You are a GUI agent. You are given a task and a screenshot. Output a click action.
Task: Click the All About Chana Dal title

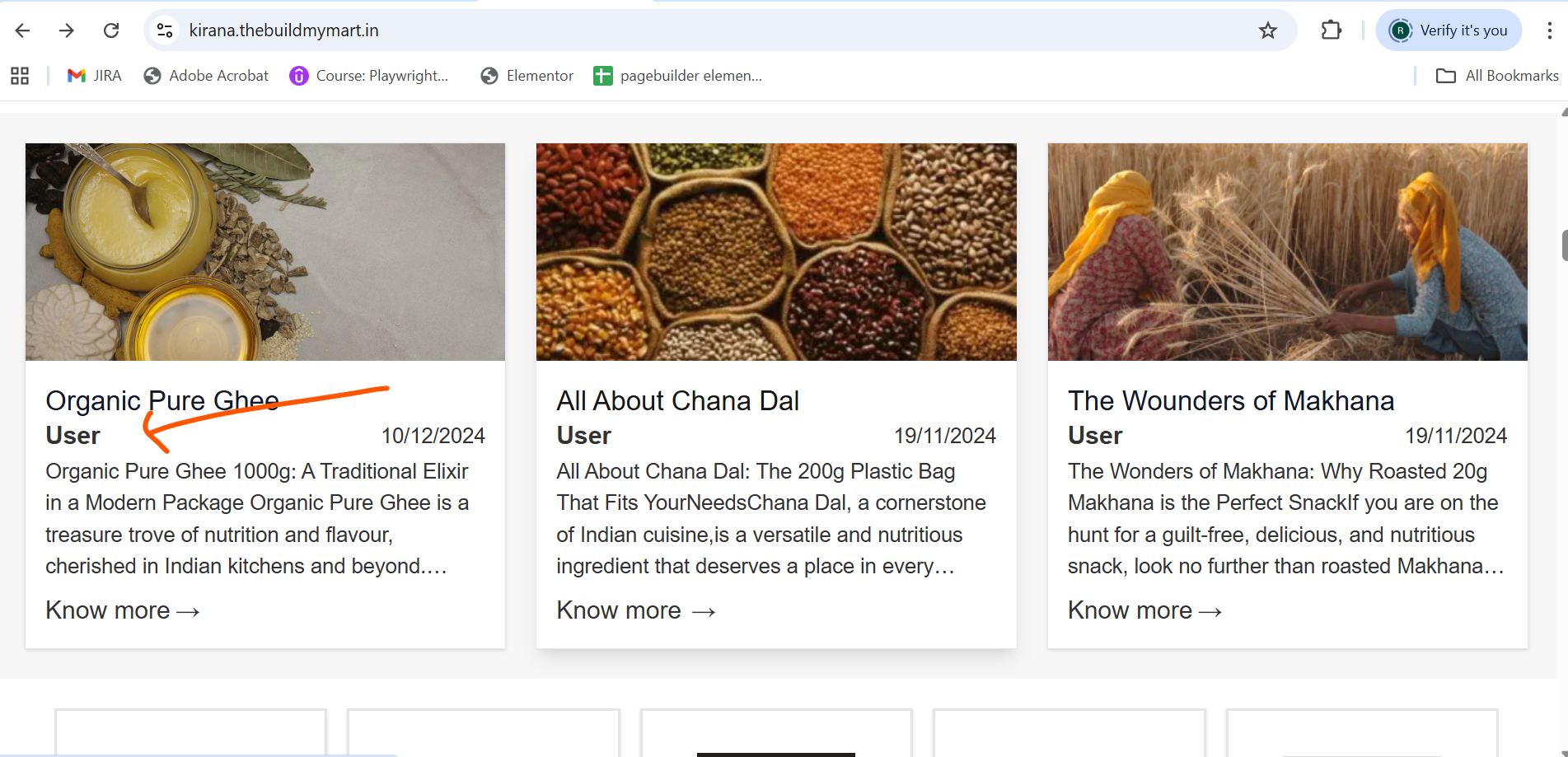[678, 401]
